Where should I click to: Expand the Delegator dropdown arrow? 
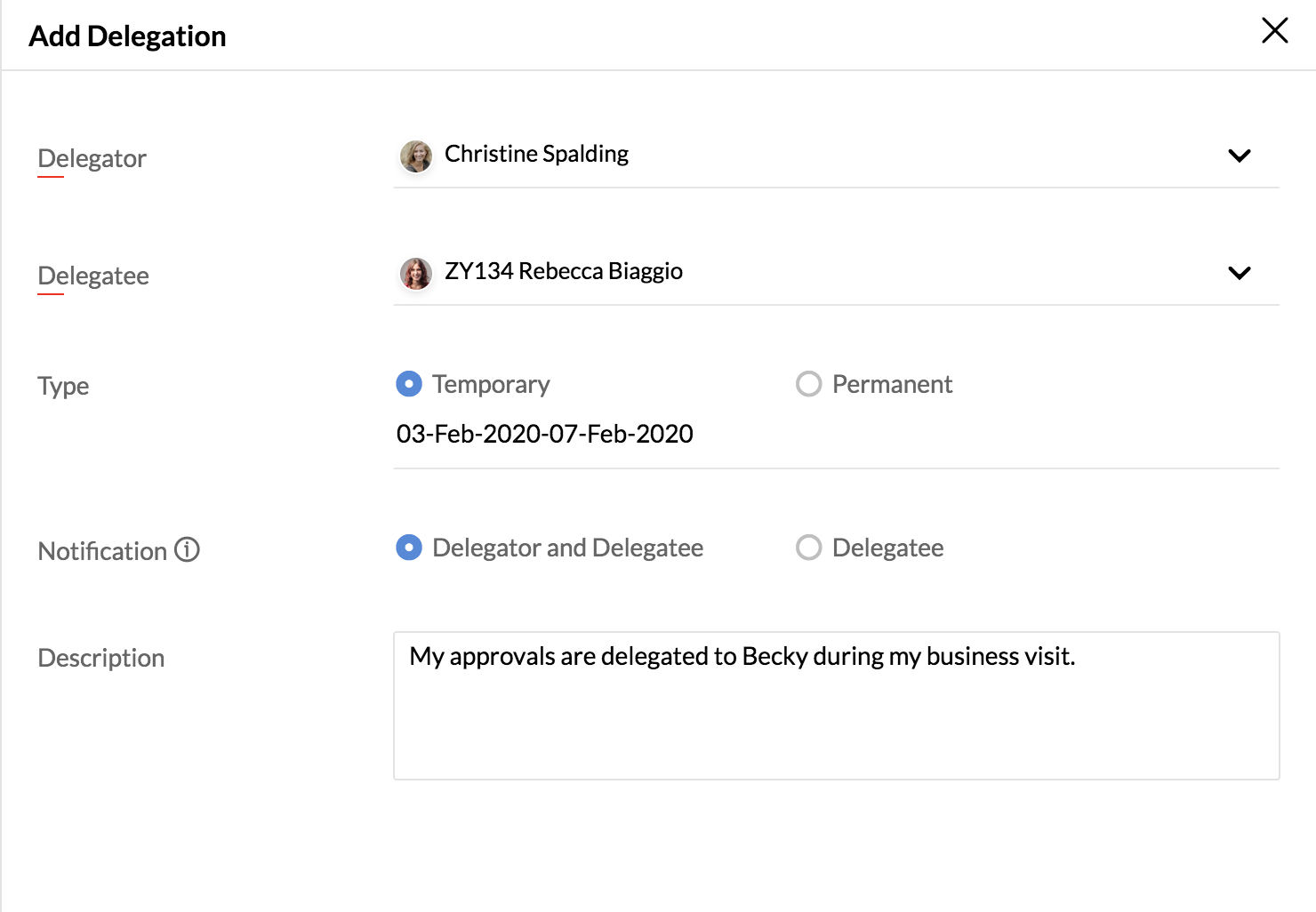coord(1239,156)
